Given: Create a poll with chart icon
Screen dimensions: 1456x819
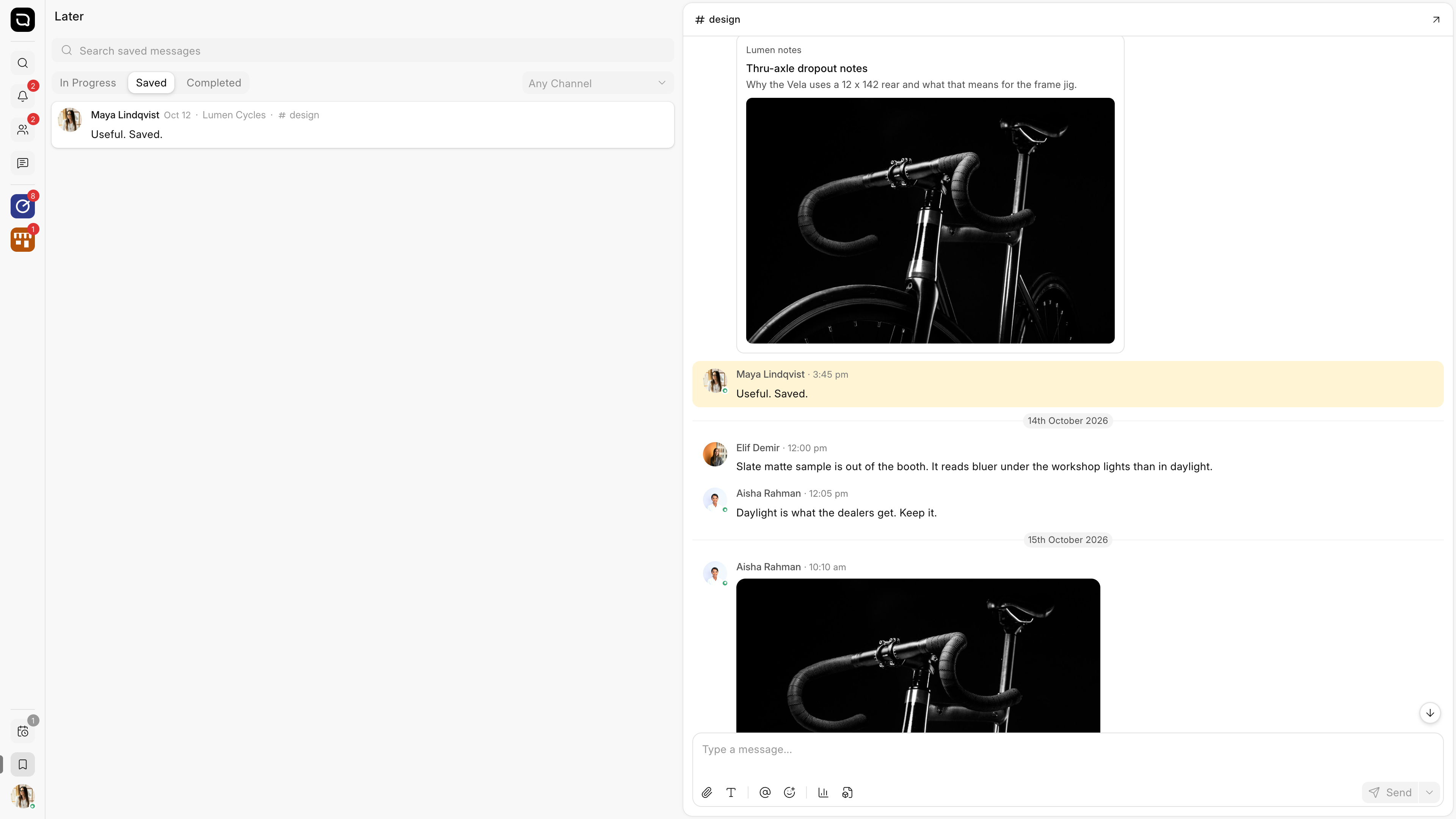Looking at the screenshot, I should (823, 793).
